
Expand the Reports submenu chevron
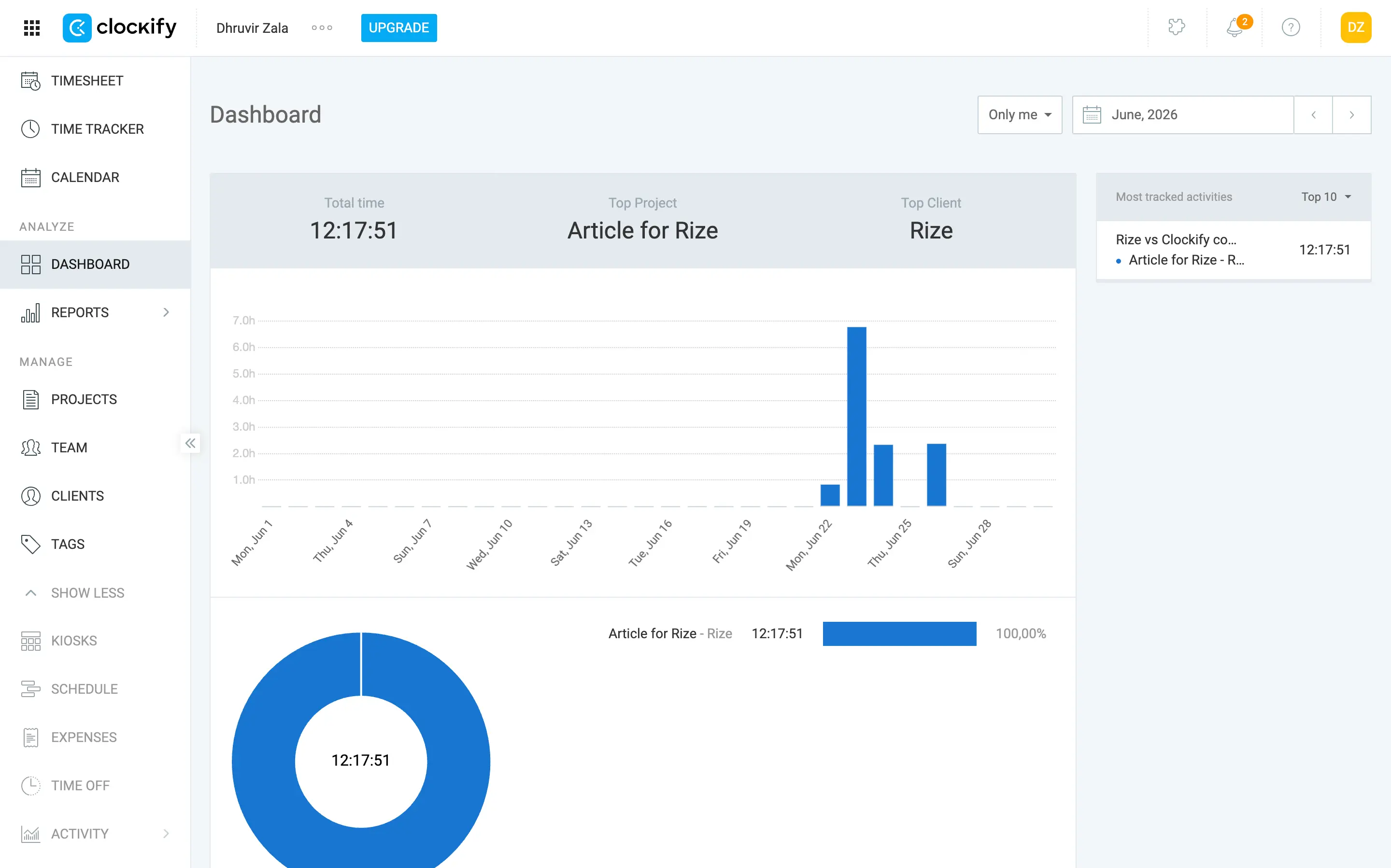[x=166, y=312]
